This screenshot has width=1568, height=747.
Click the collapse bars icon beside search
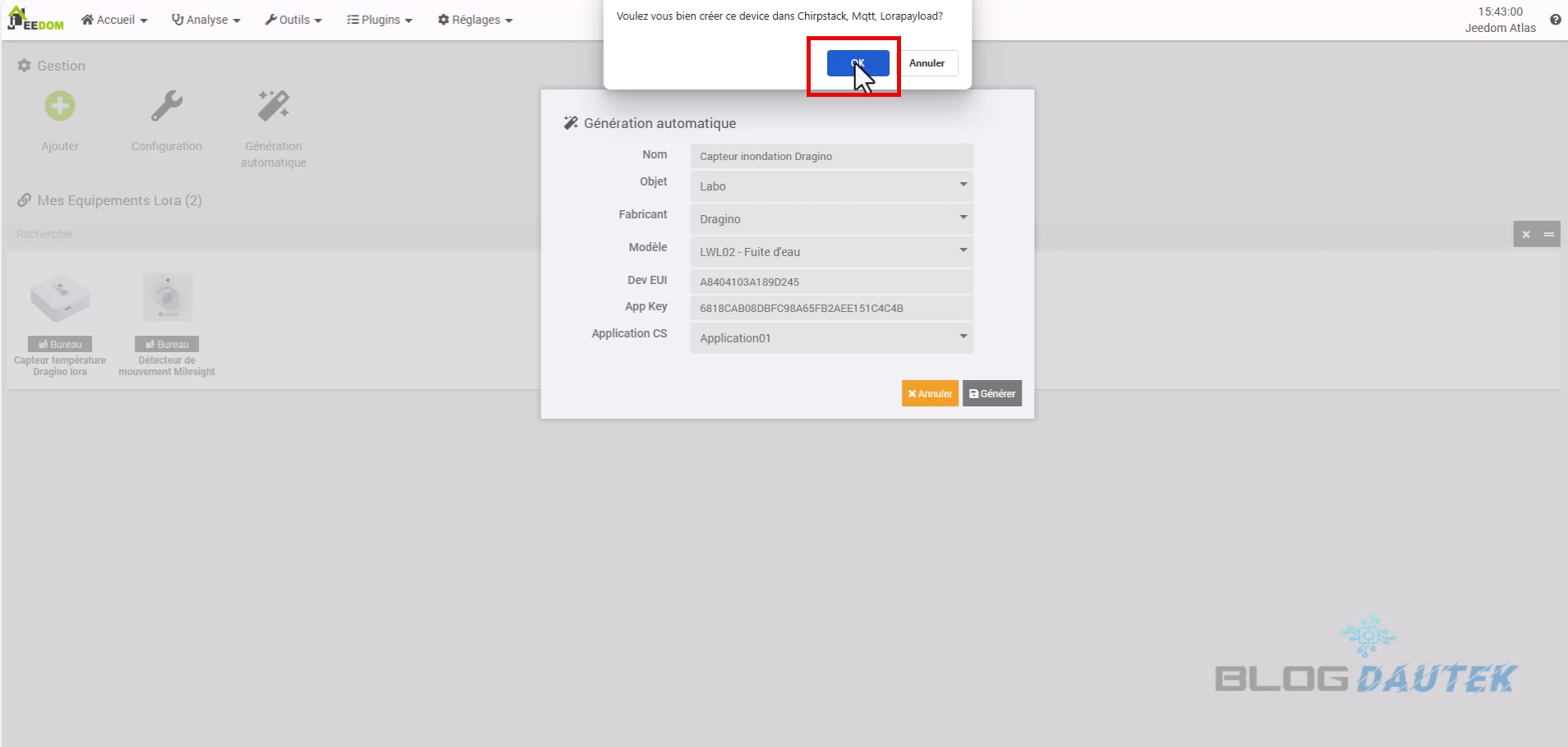(x=1548, y=235)
